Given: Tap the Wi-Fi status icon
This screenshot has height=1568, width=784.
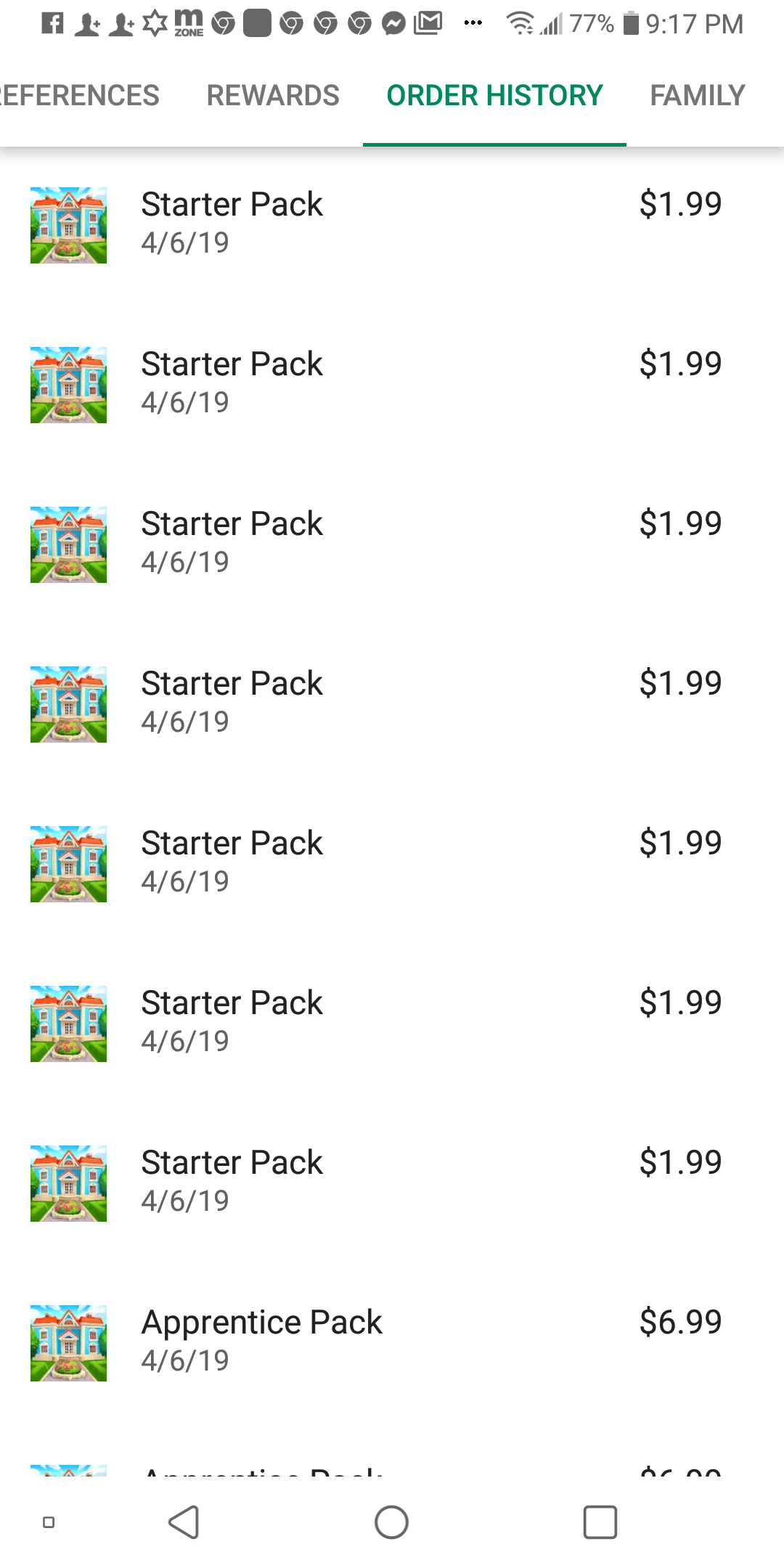Looking at the screenshot, I should (x=521, y=23).
